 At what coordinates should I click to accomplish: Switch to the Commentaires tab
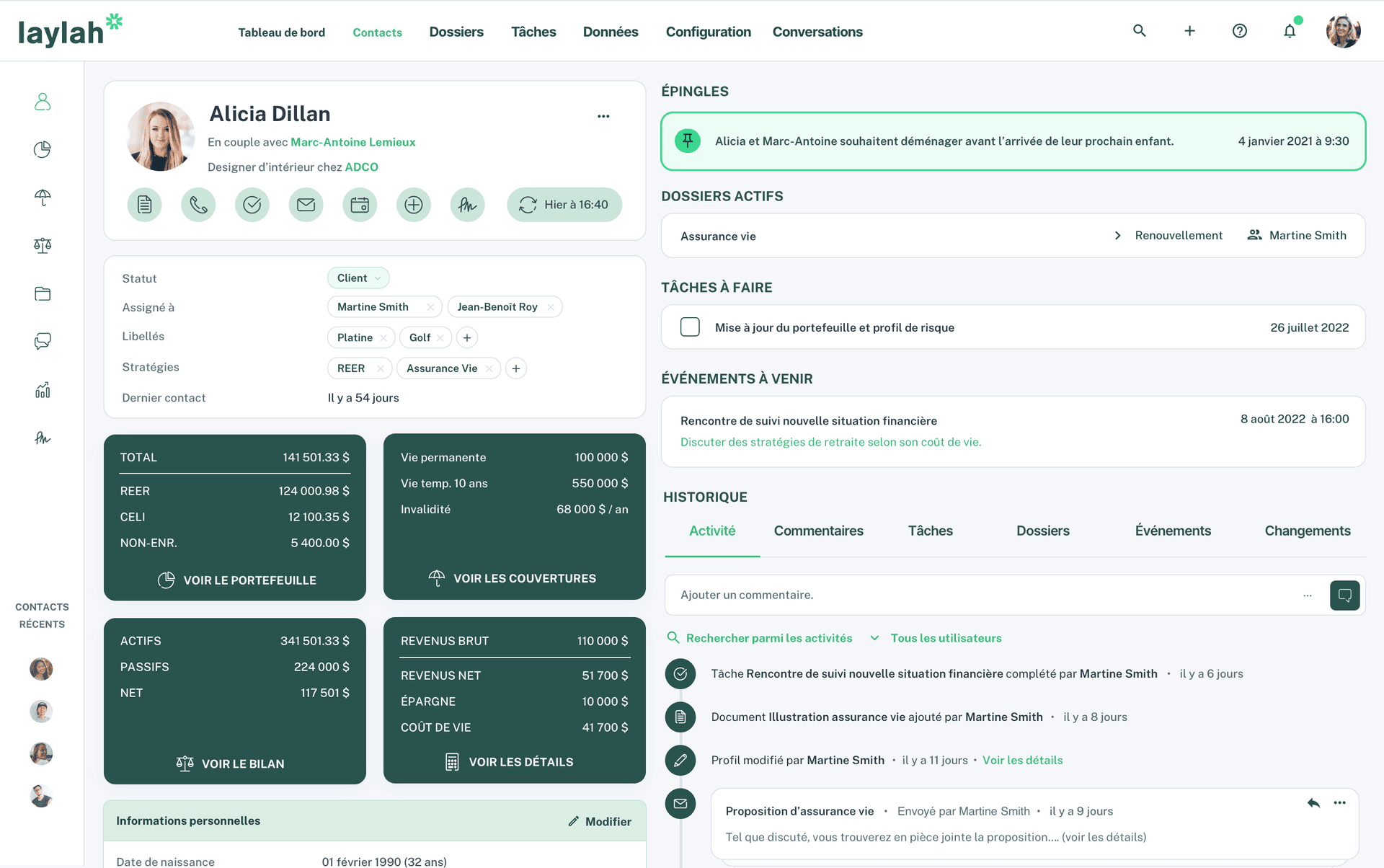[x=818, y=531]
